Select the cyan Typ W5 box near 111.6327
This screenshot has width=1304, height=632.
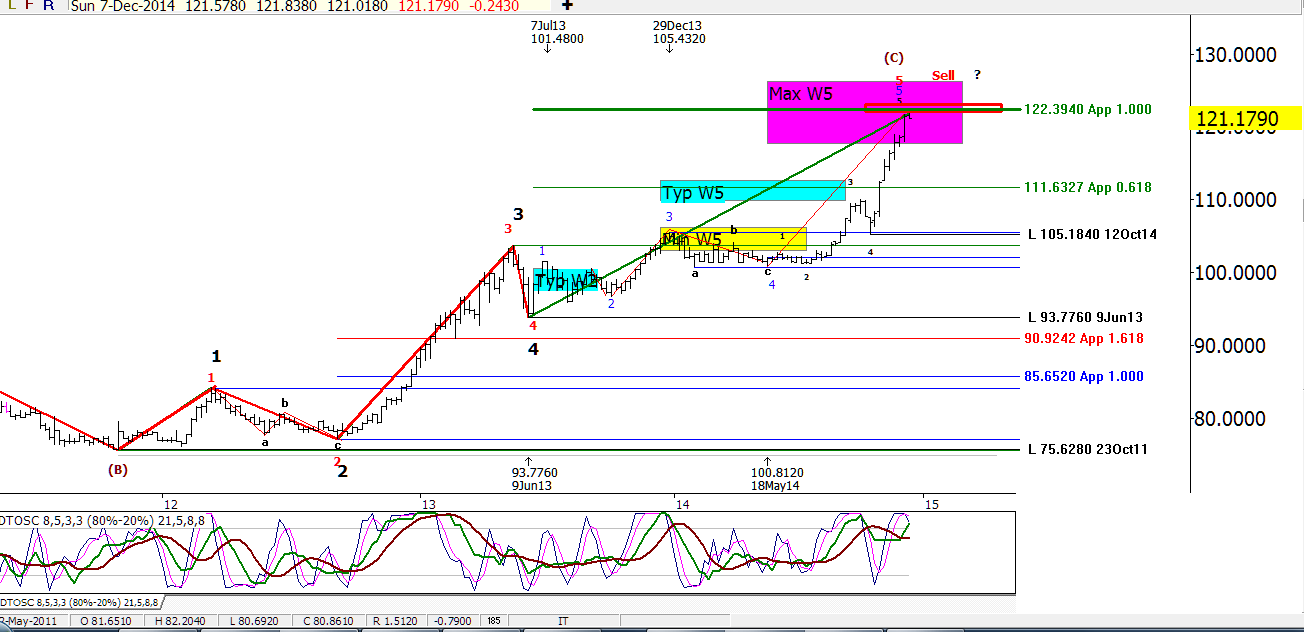coord(752,192)
